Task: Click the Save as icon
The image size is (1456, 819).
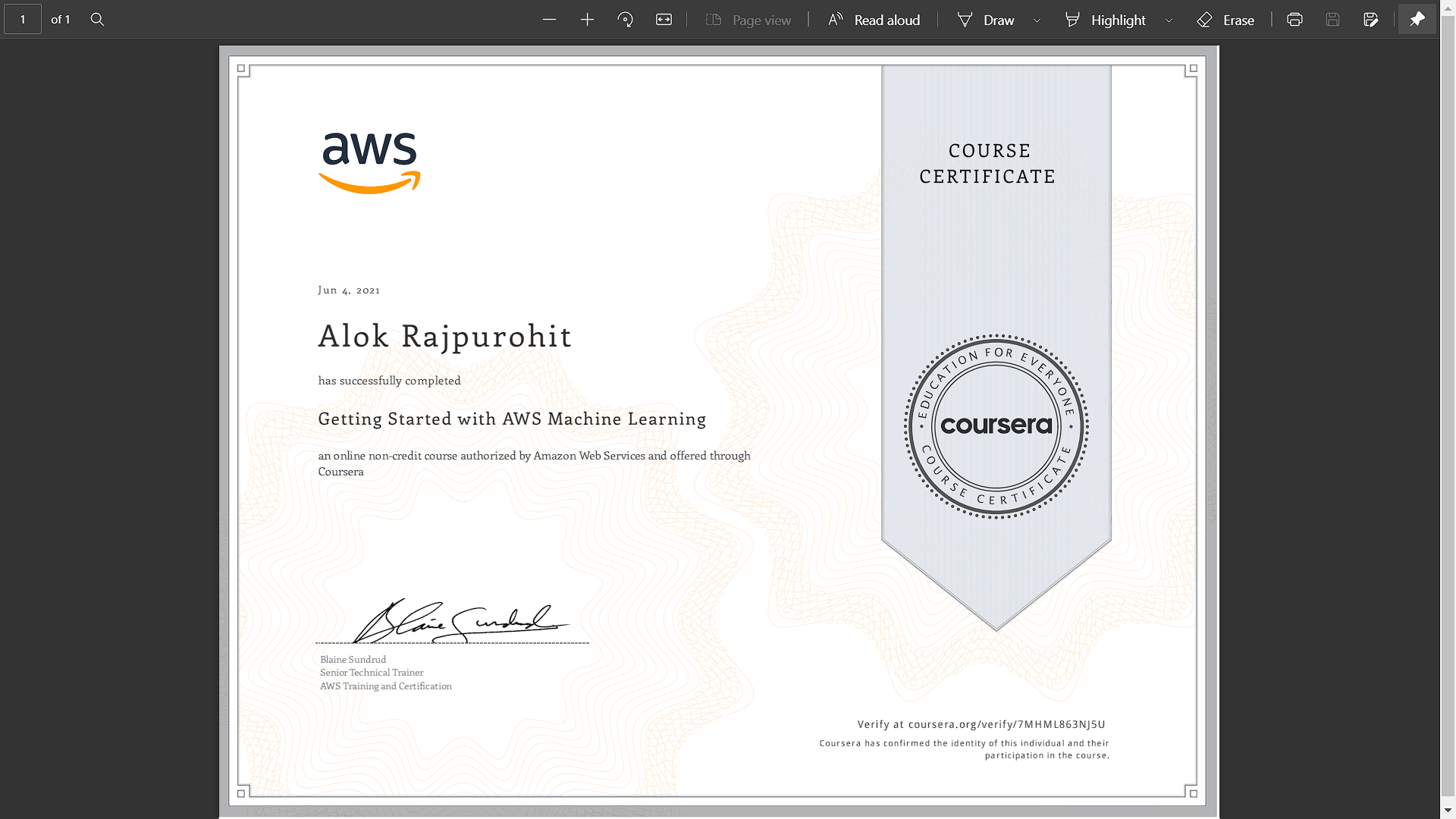Action: click(x=1370, y=20)
